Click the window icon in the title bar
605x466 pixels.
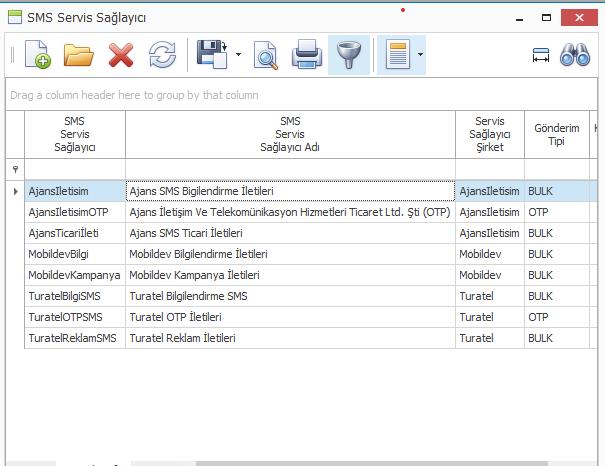15,17
